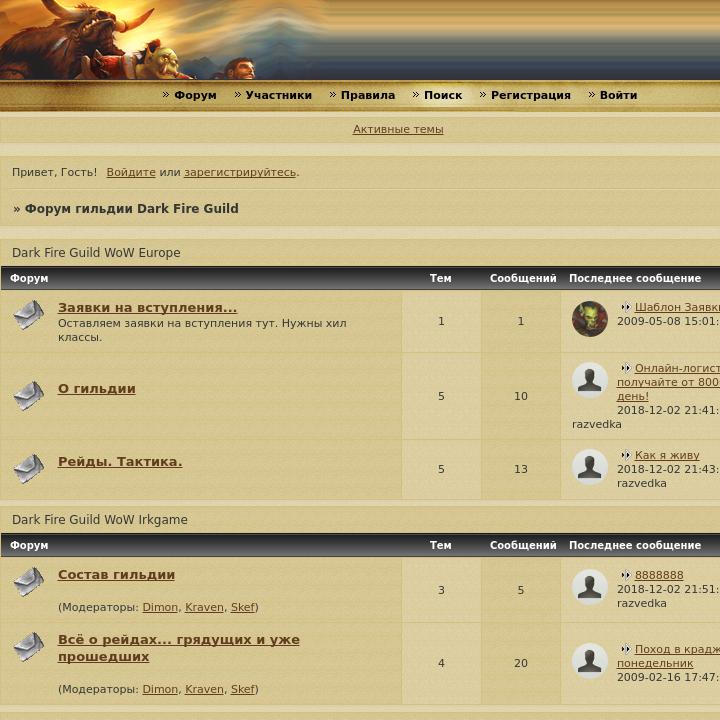Click default avatar in Состав гильдии row
The height and width of the screenshot is (720, 720).
point(590,587)
